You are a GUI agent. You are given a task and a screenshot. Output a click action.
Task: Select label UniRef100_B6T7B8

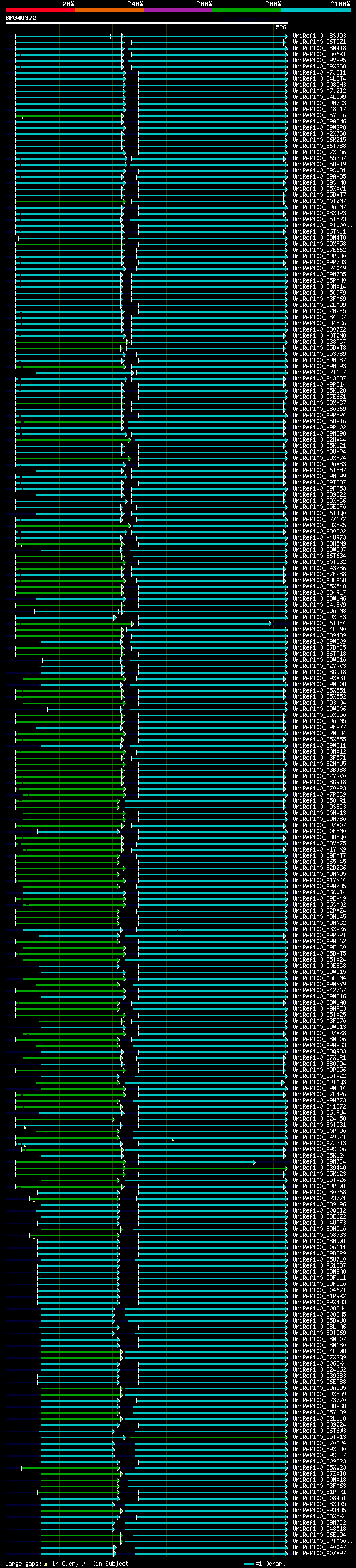(319, 146)
